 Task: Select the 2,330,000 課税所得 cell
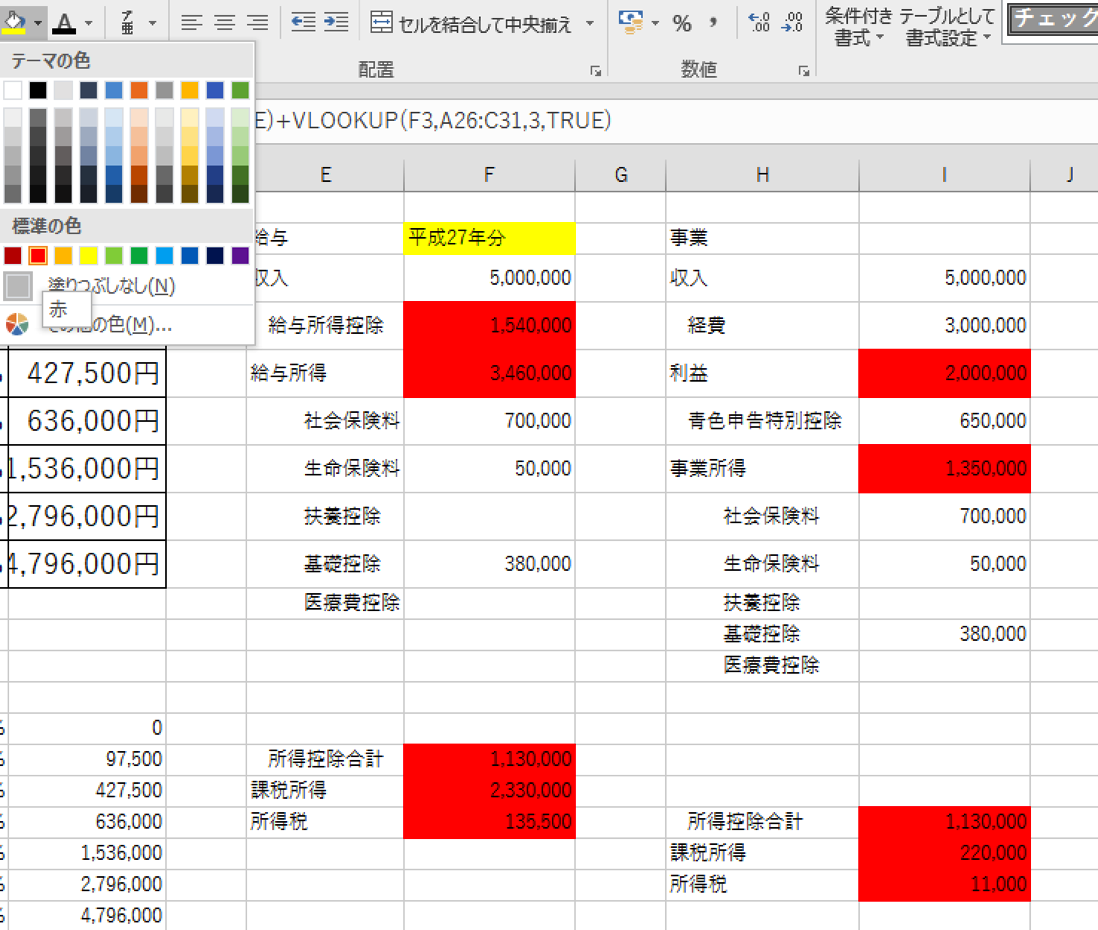(x=489, y=791)
